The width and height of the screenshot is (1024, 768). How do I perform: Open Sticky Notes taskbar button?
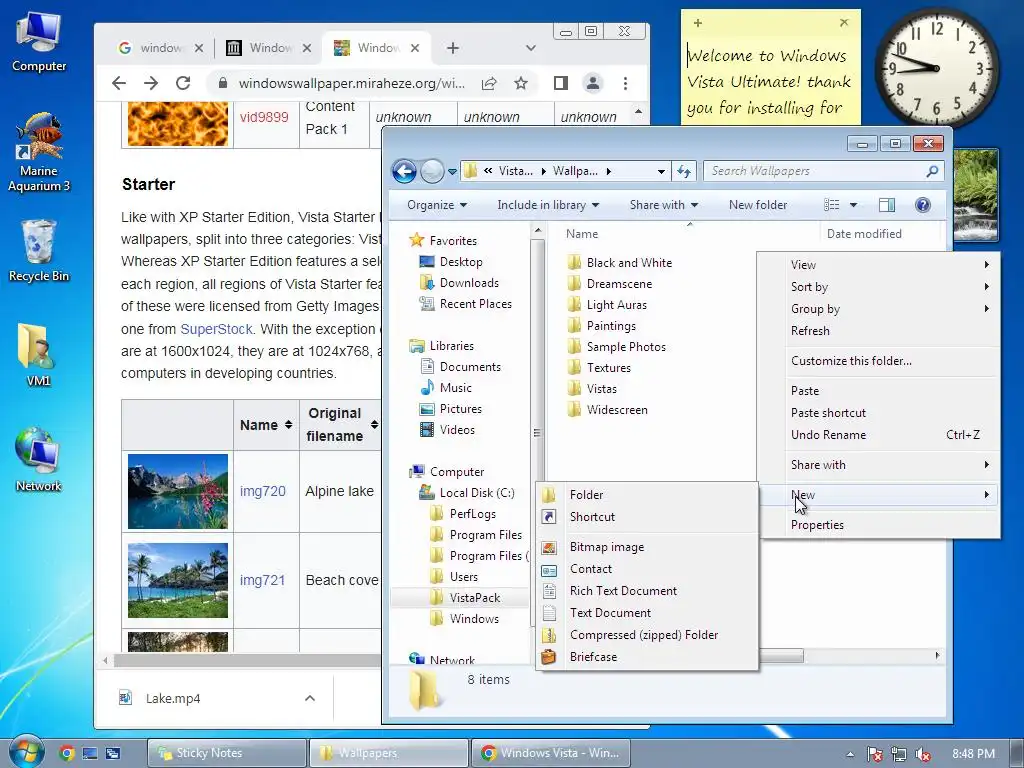click(x=226, y=753)
